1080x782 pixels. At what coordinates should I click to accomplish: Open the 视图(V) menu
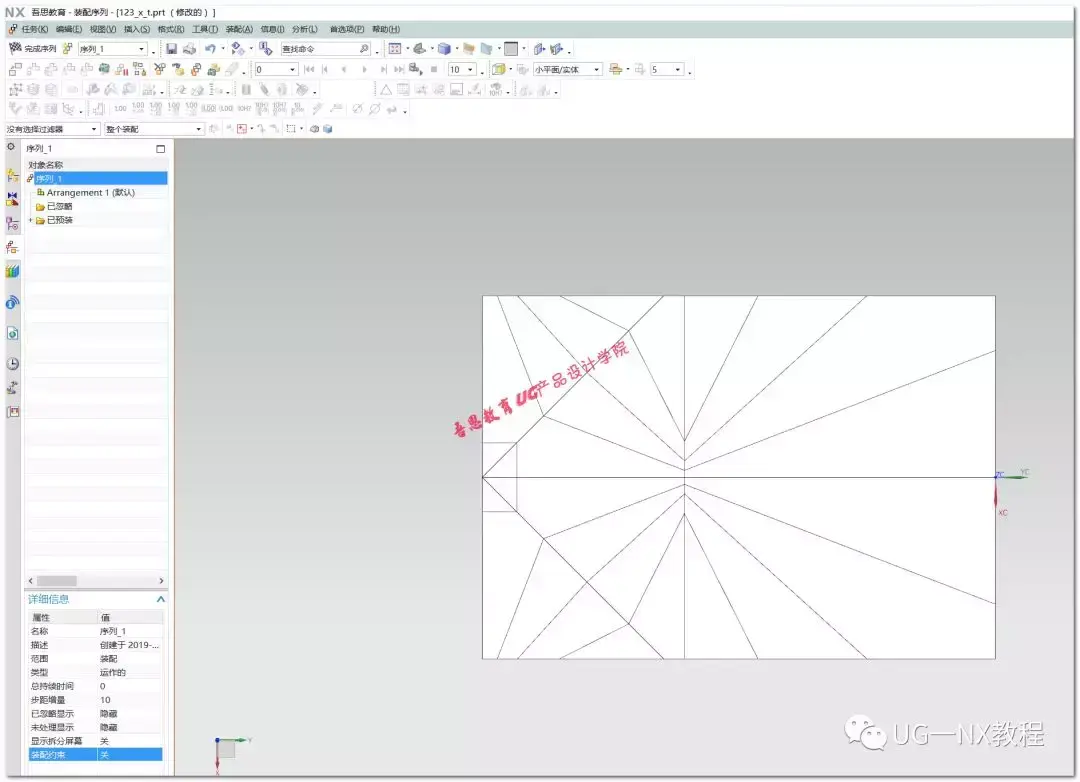click(x=103, y=29)
